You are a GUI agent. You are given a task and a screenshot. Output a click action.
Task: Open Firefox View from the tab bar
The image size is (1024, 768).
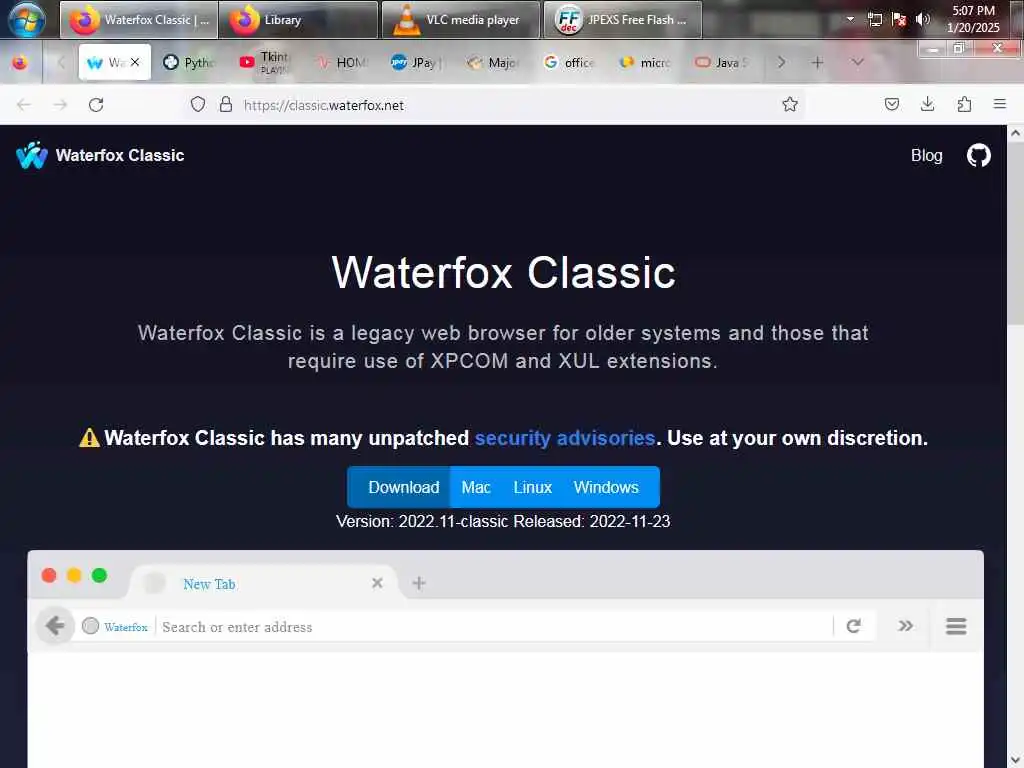point(20,63)
